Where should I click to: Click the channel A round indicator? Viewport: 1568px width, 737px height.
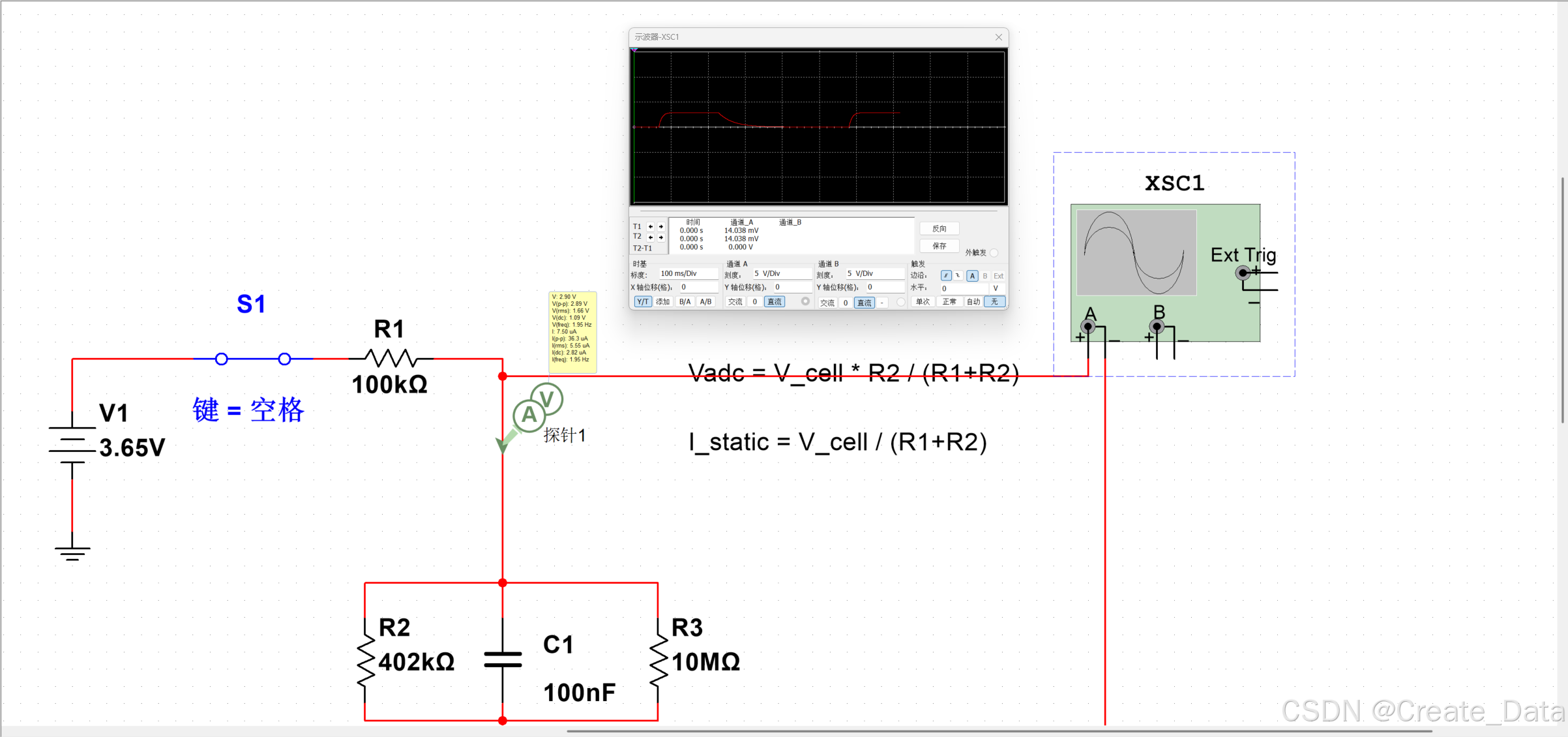805,301
